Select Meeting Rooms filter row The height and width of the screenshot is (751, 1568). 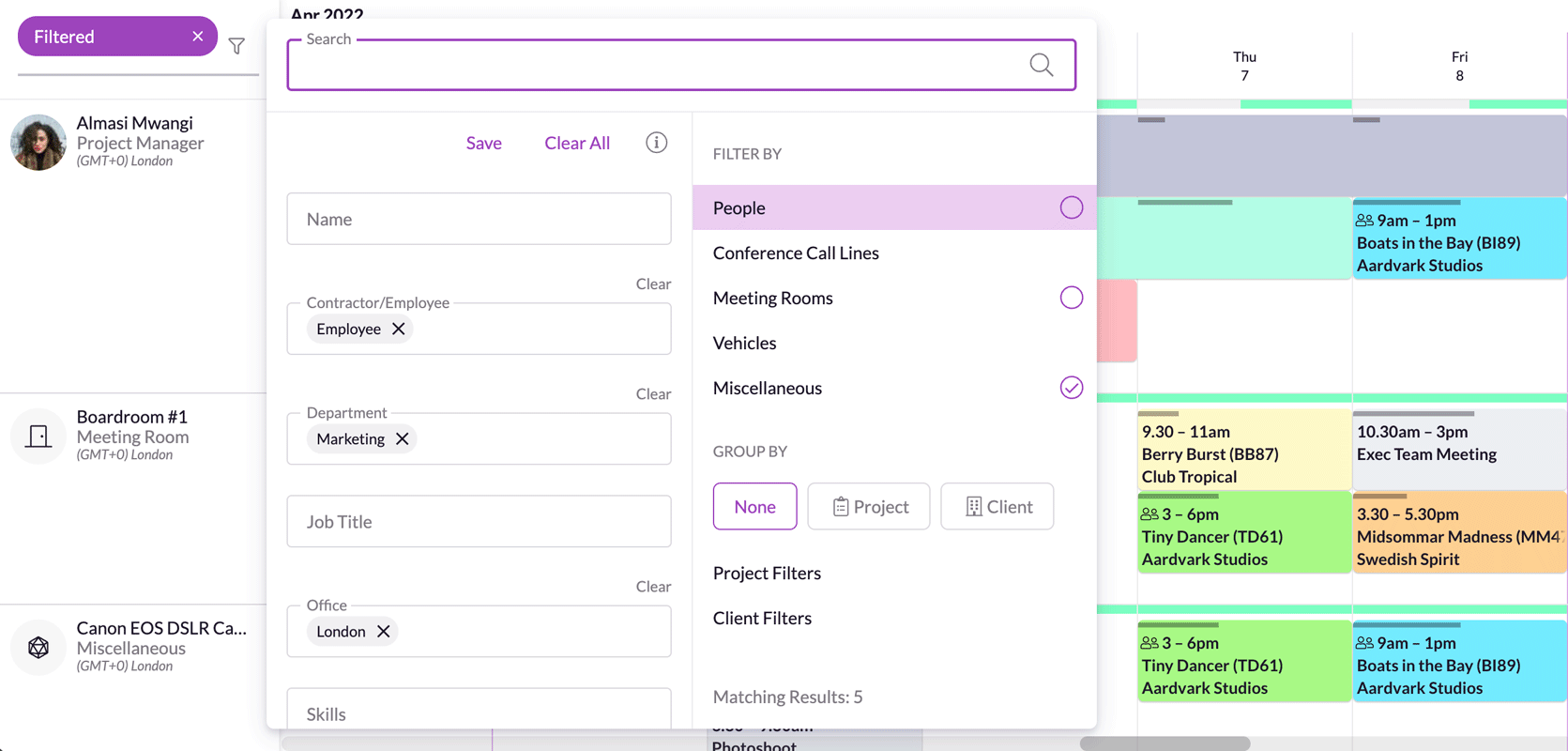(x=894, y=298)
